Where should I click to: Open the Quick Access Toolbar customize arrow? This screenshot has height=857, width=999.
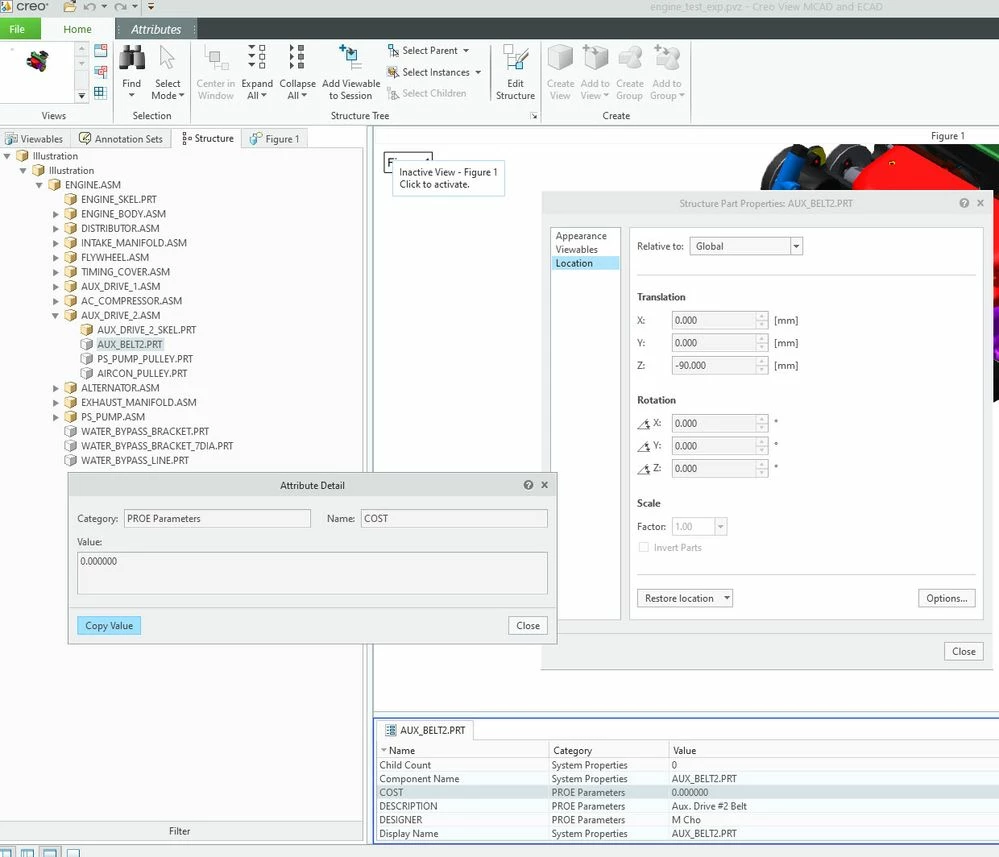point(151,7)
